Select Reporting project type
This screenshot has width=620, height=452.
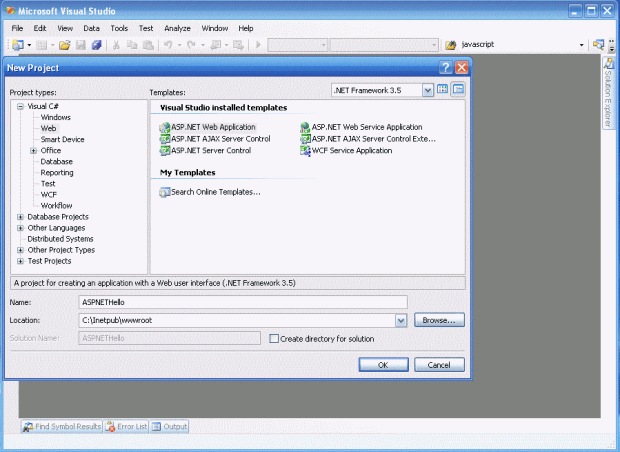57,173
